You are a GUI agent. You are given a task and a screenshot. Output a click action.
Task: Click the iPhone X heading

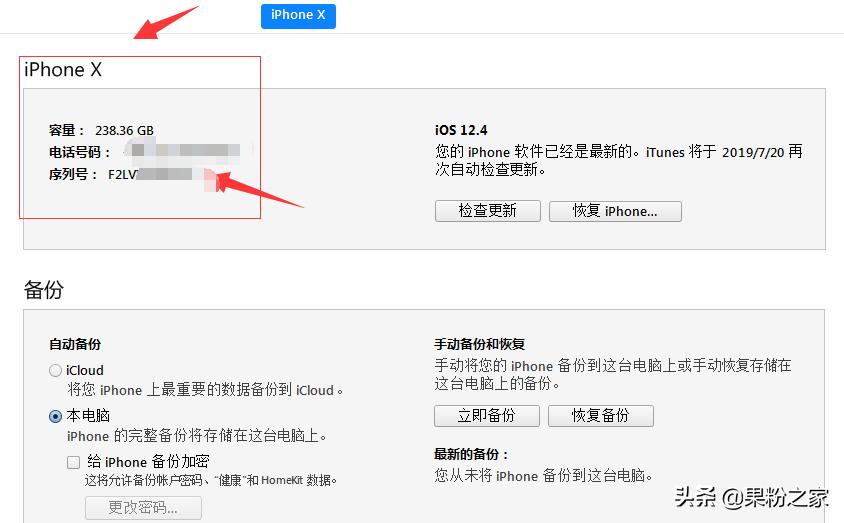(63, 69)
